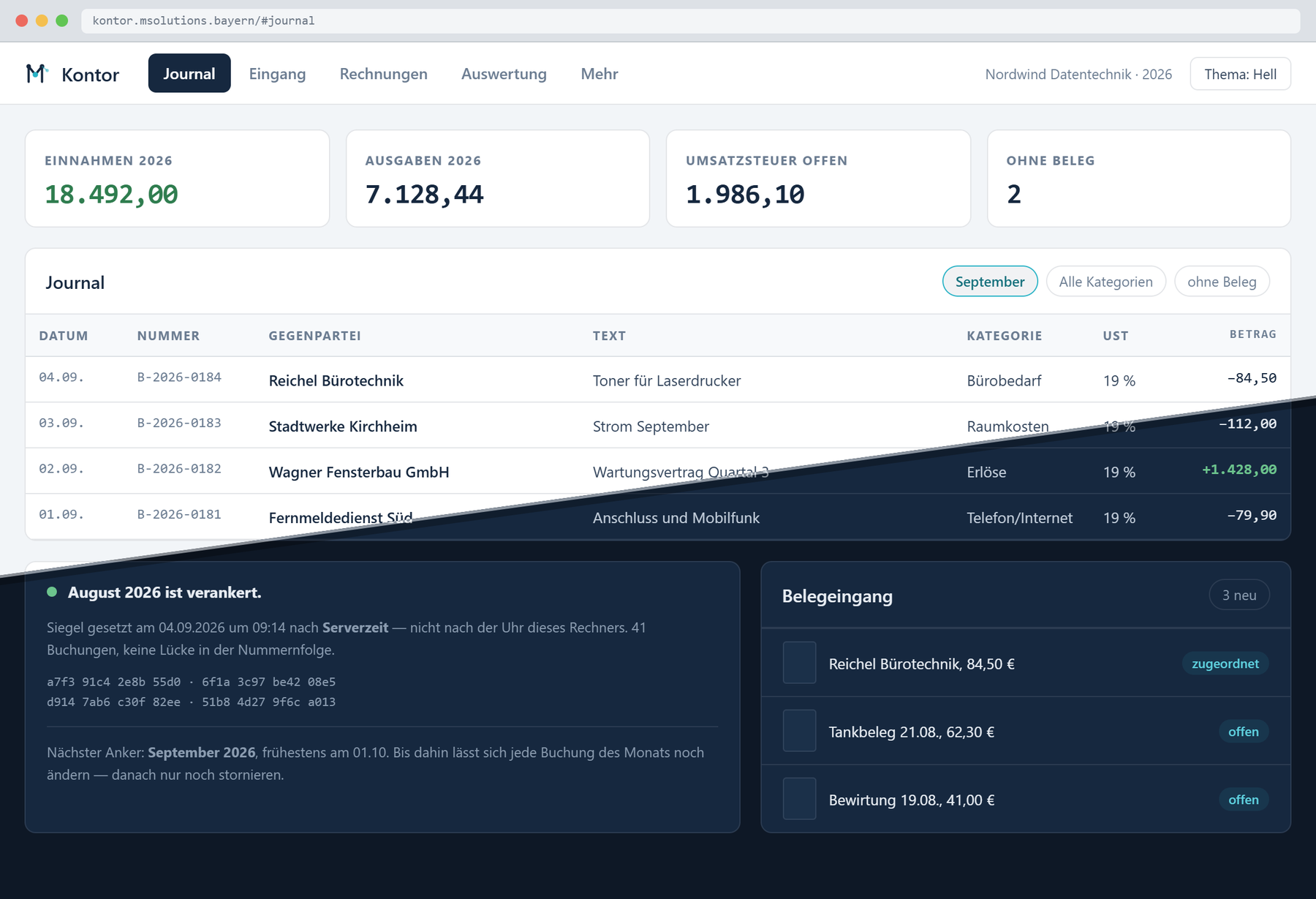The height and width of the screenshot is (899, 1316).
Task: Open the Tankbeleg 21.08. receipt thumbnail
Action: click(799, 731)
